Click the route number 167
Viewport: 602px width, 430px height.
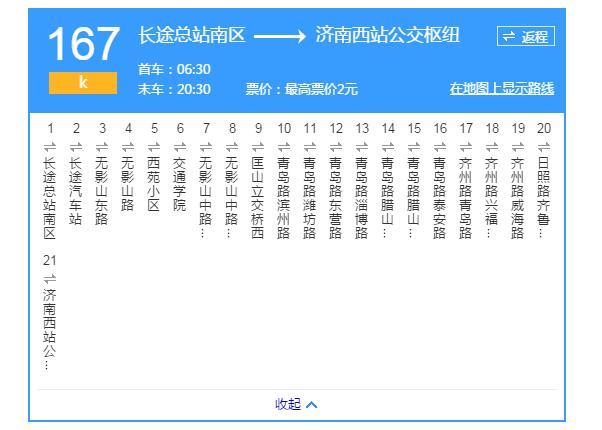click(83, 44)
